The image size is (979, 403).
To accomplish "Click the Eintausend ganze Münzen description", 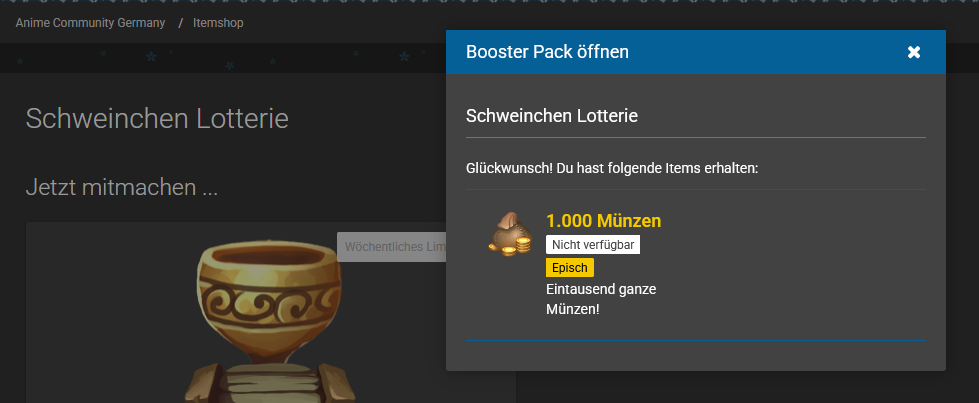I will (601, 299).
